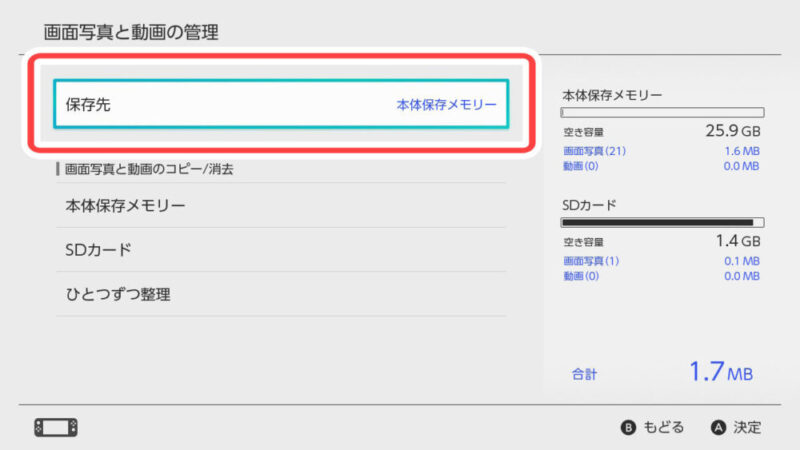This screenshot has height=450, width=800.
Task: Click the circular A button icon
Action: coord(718,427)
